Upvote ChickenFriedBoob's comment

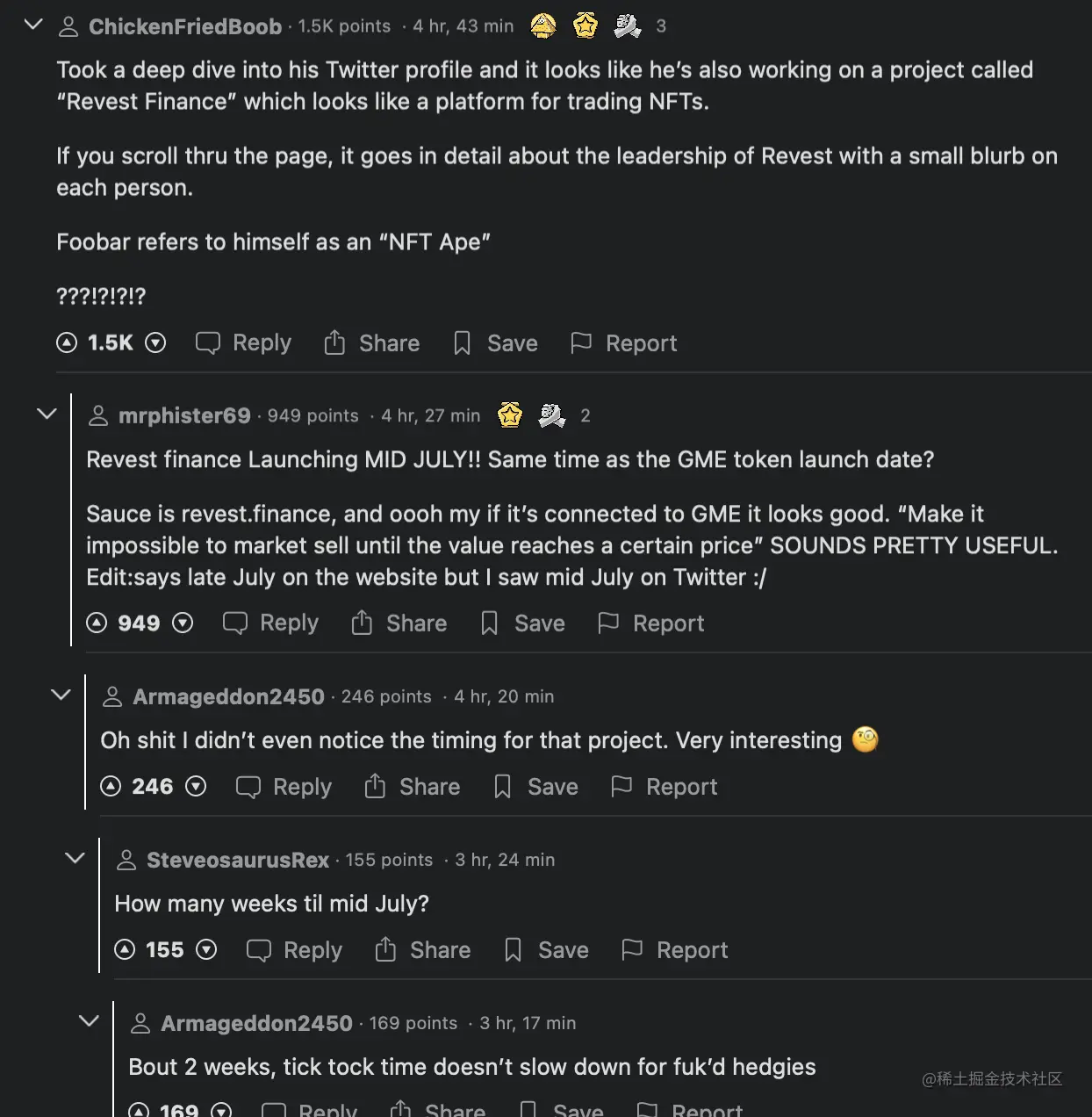pyautogui.click(x=67, y=342)
